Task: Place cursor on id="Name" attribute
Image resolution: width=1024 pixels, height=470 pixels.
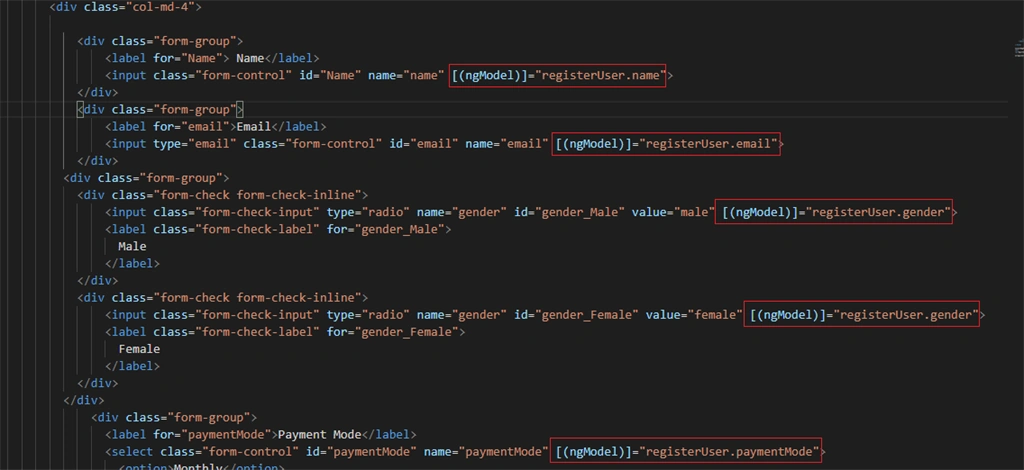Action: tap(330, 76)
